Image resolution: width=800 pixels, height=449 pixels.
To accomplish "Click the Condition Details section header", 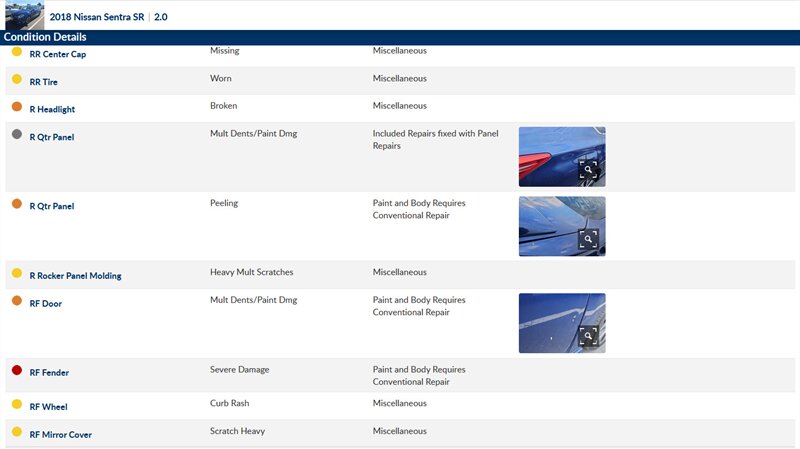I will coord(45,37).
